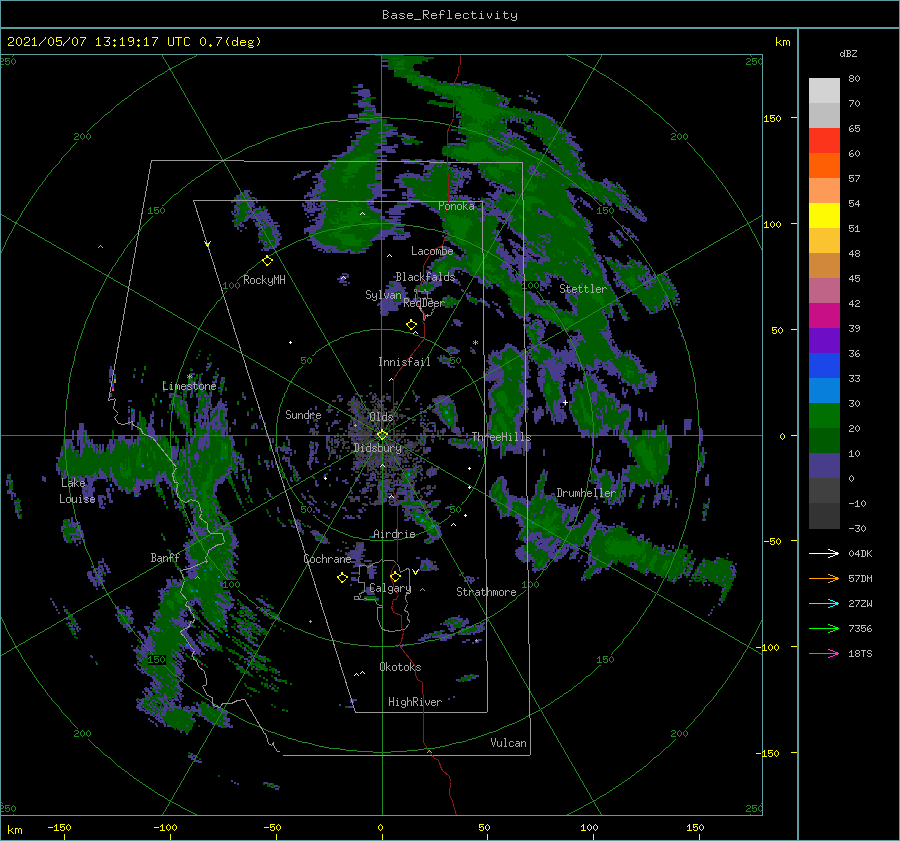Click the Calgary city label
Screen dimensions: 900x841
[x=390, y=588]
